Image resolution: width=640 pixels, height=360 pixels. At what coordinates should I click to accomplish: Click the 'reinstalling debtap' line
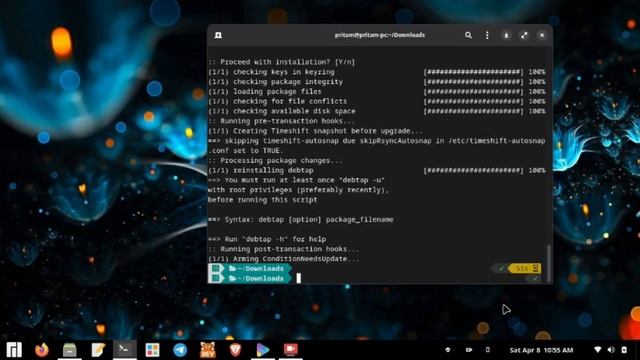261,170
